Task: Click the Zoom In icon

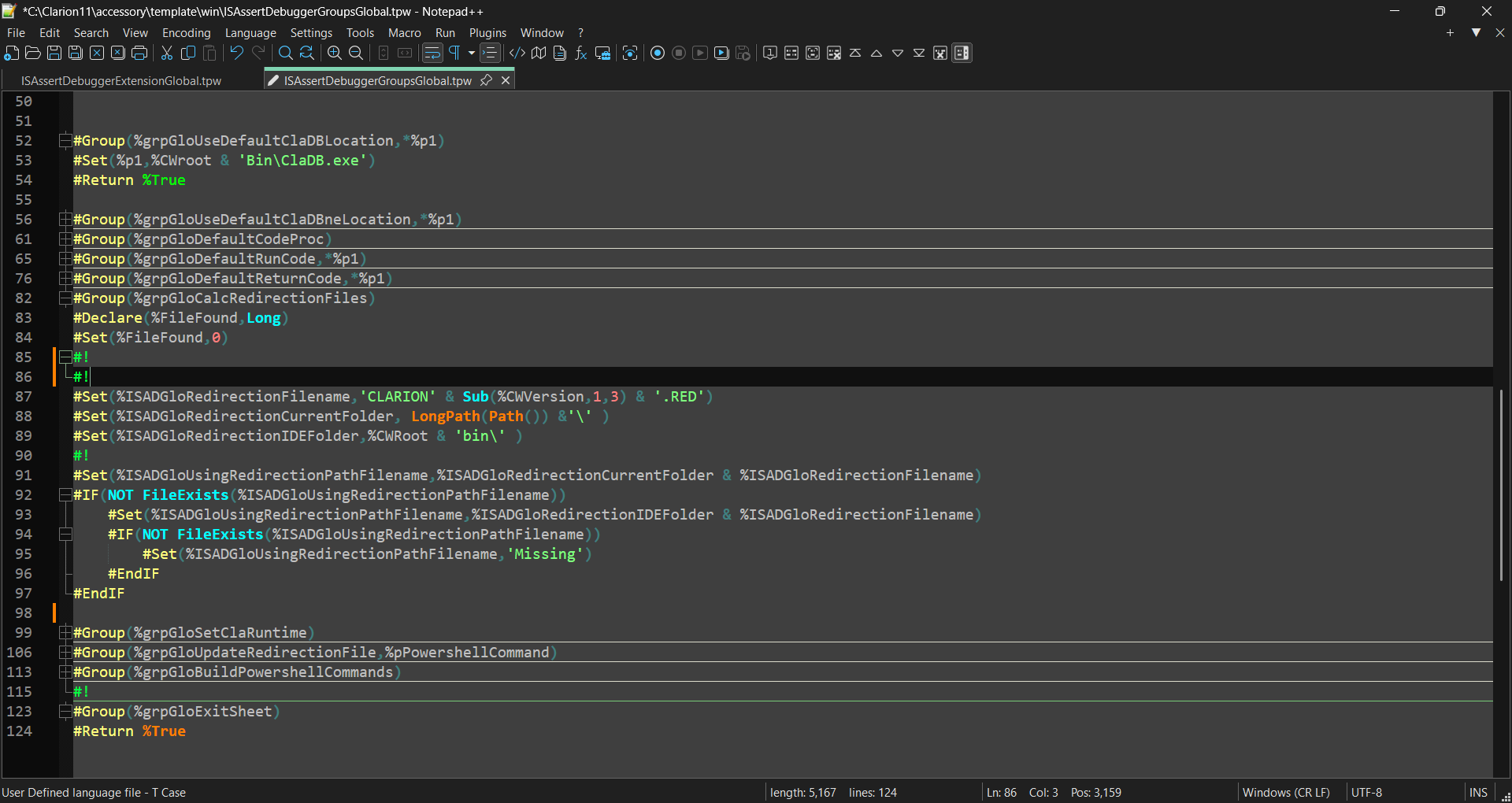Action: point(335,54)
